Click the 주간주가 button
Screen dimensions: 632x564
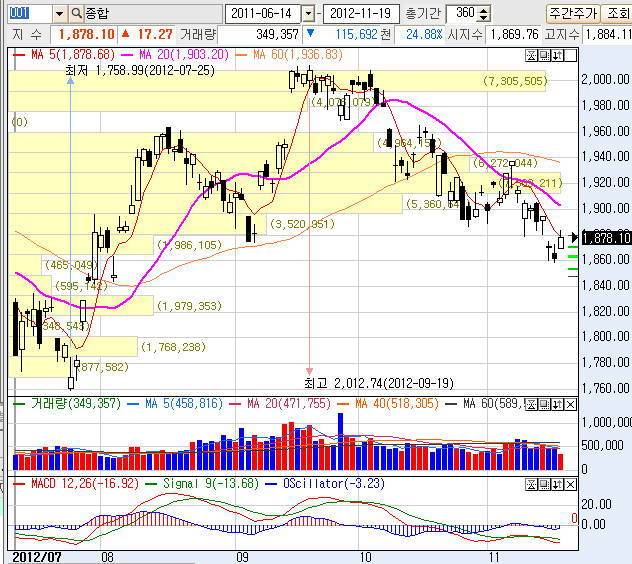coord(573,13)
